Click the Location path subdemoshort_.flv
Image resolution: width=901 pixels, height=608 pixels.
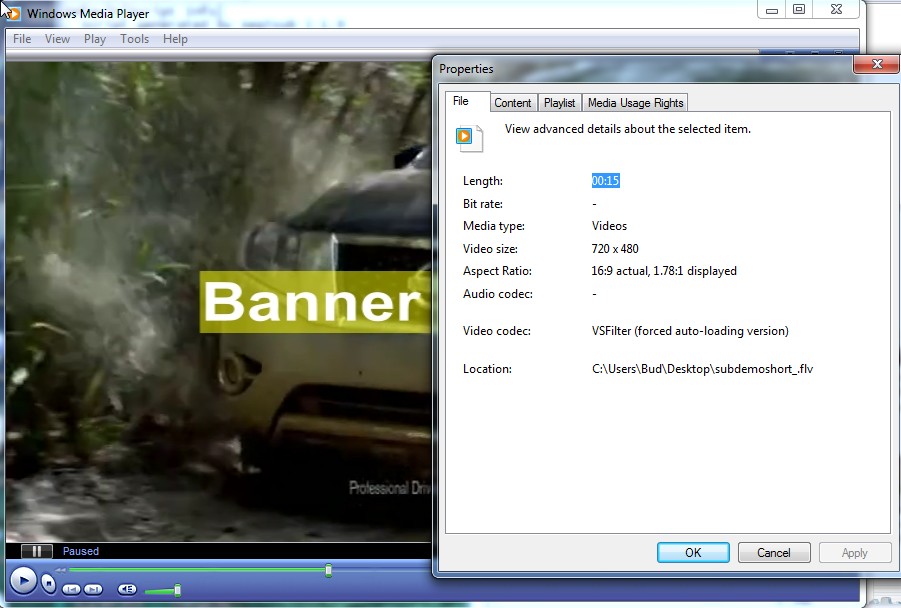[702, 369]
